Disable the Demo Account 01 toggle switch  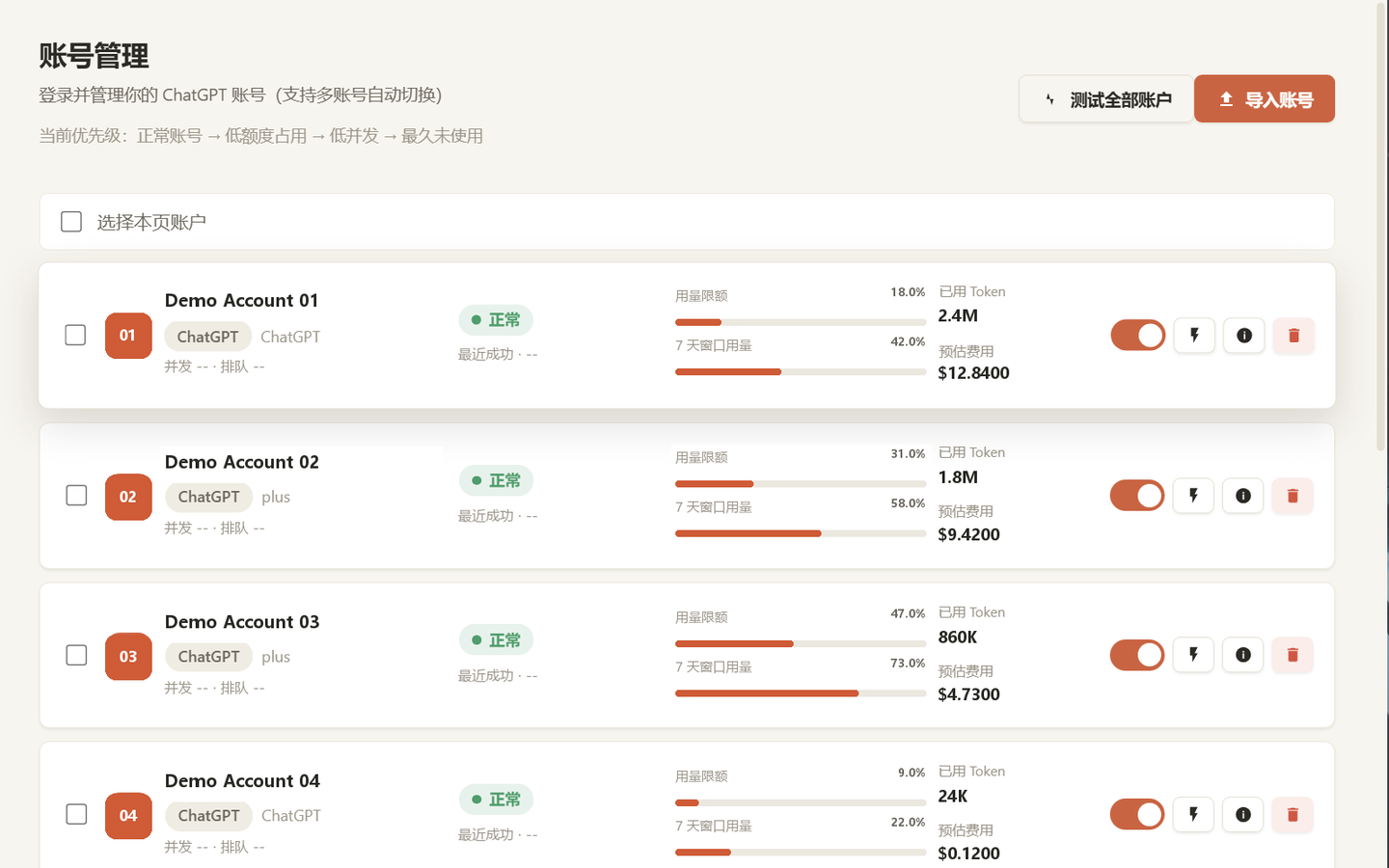(x=1138, y=336)
